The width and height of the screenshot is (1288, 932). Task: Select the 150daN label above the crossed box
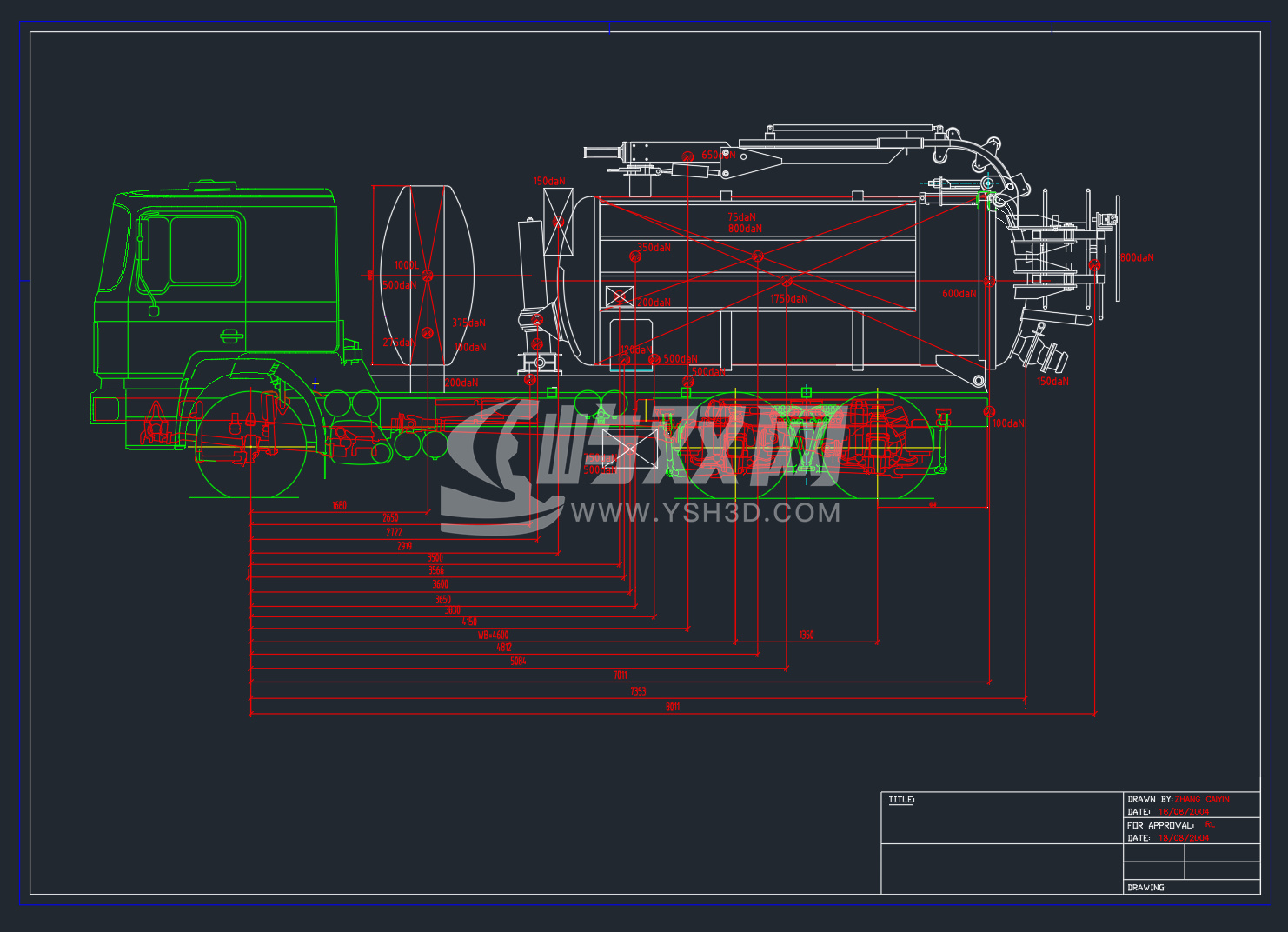[x=549, y=182]
